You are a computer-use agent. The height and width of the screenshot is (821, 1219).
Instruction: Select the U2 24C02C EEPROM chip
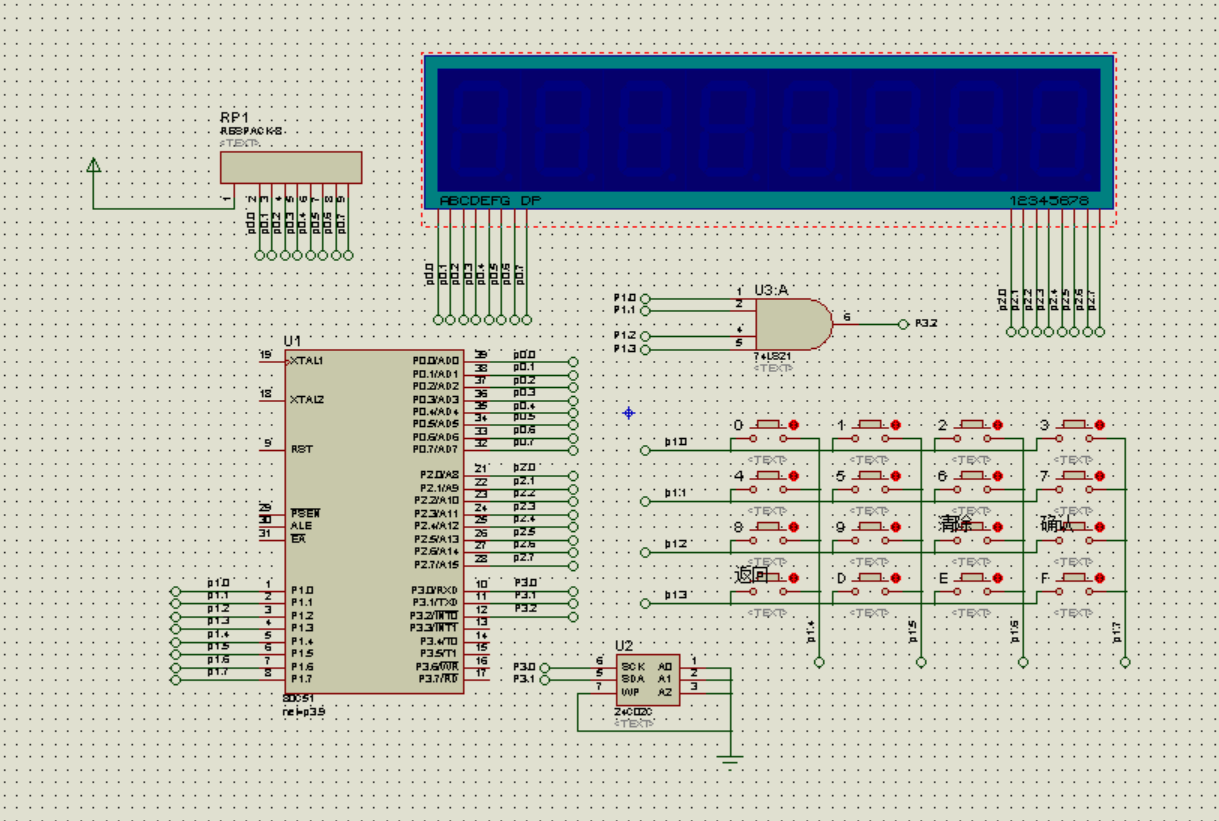[647, 681]
